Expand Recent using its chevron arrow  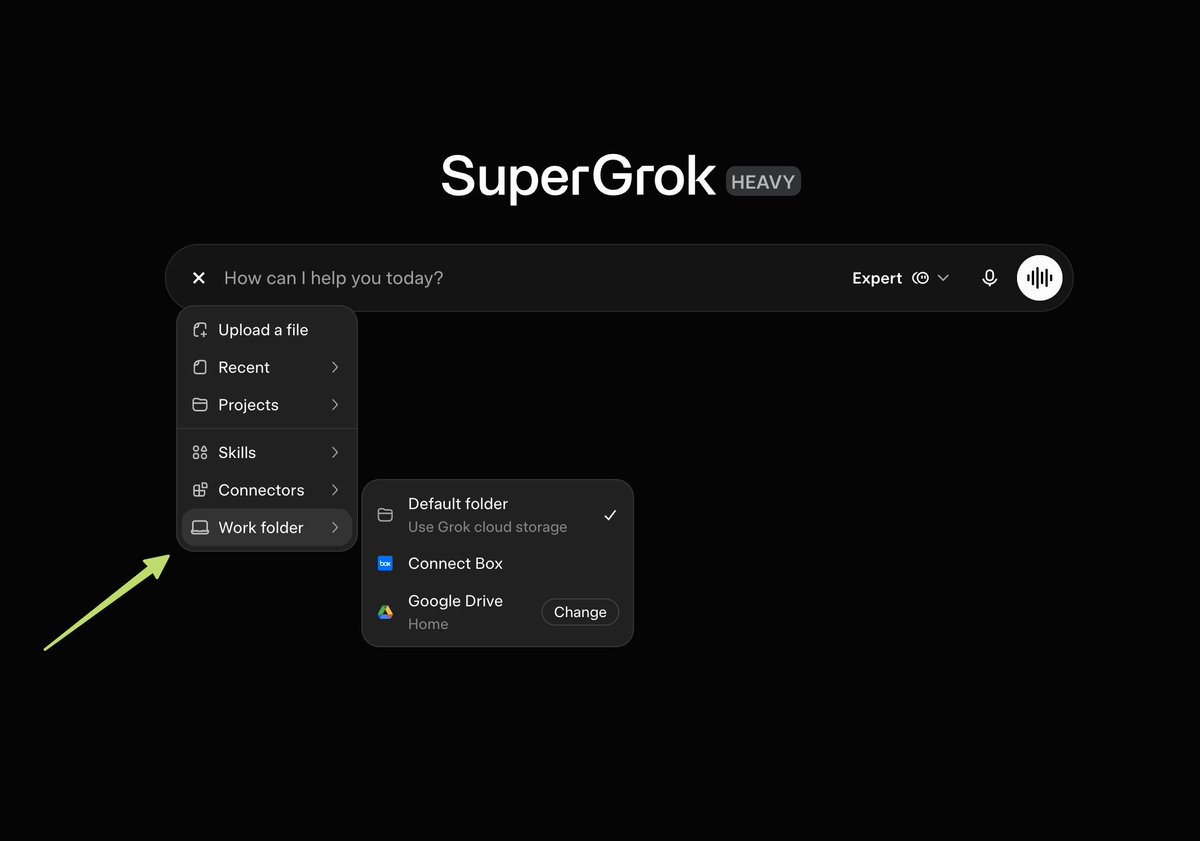335,367
